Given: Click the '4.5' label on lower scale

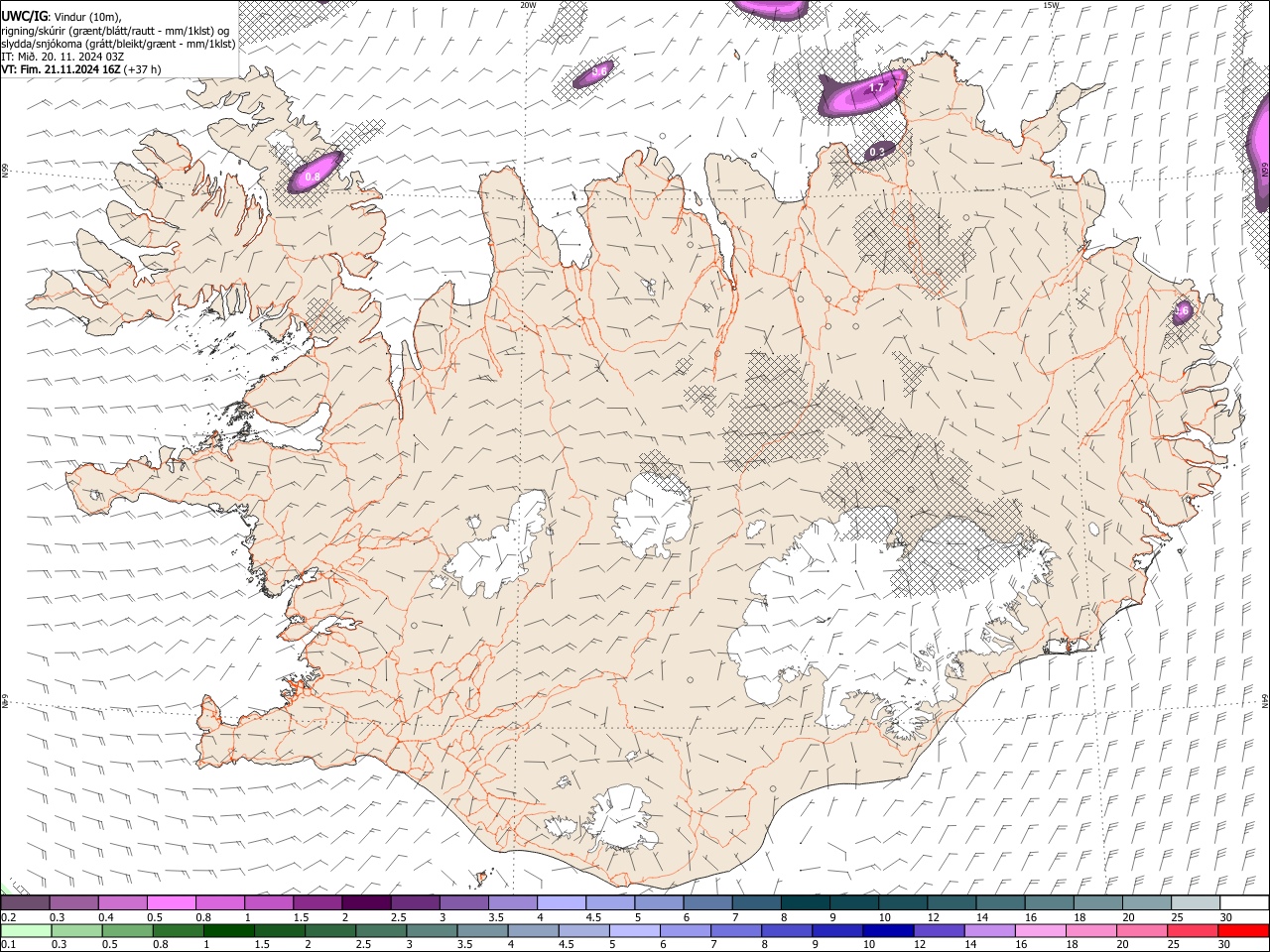Looking at the screenshot, I should tap(566, 944).
